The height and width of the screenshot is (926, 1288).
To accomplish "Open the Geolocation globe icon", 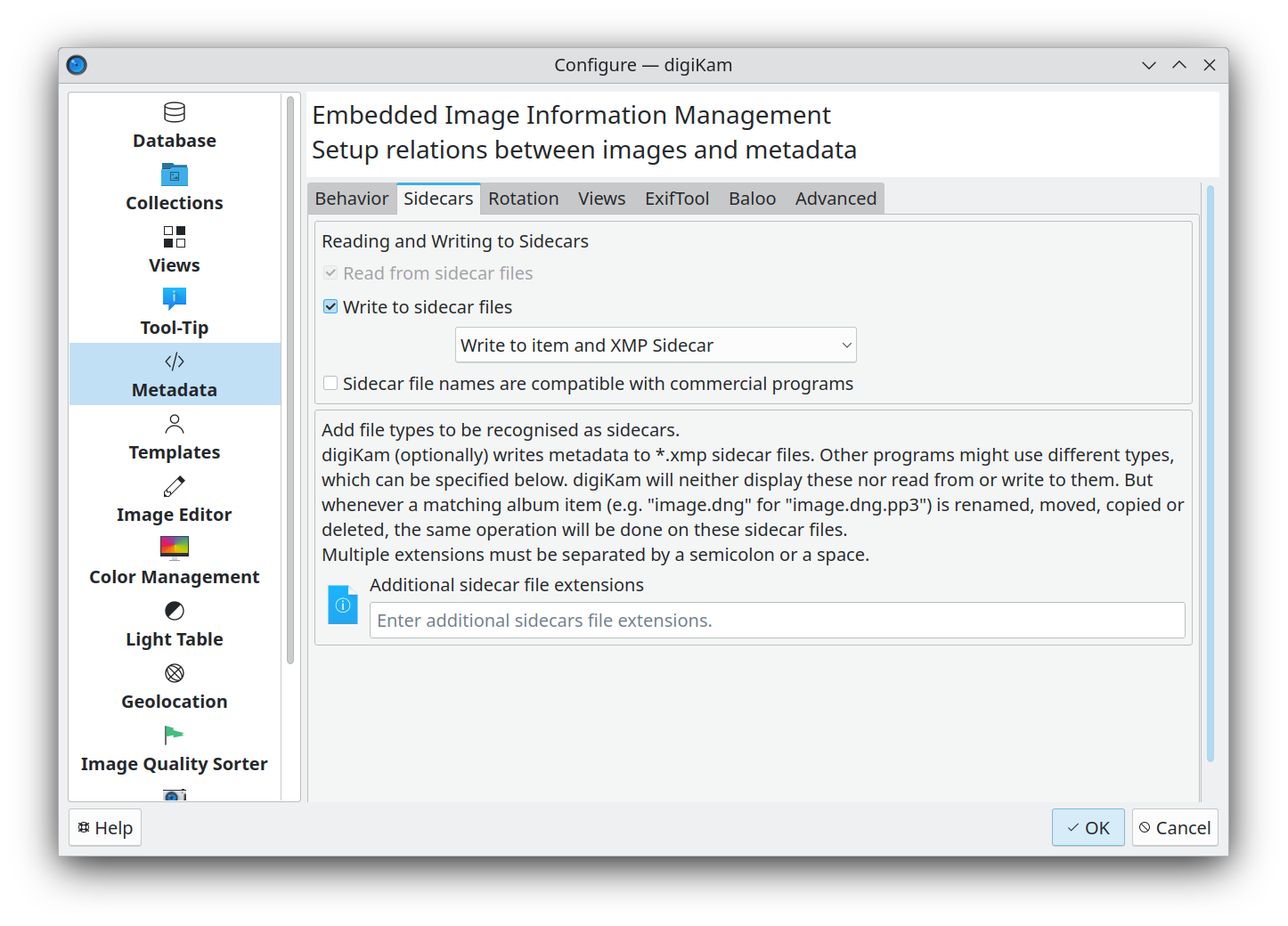I will (x=175, y=673).
